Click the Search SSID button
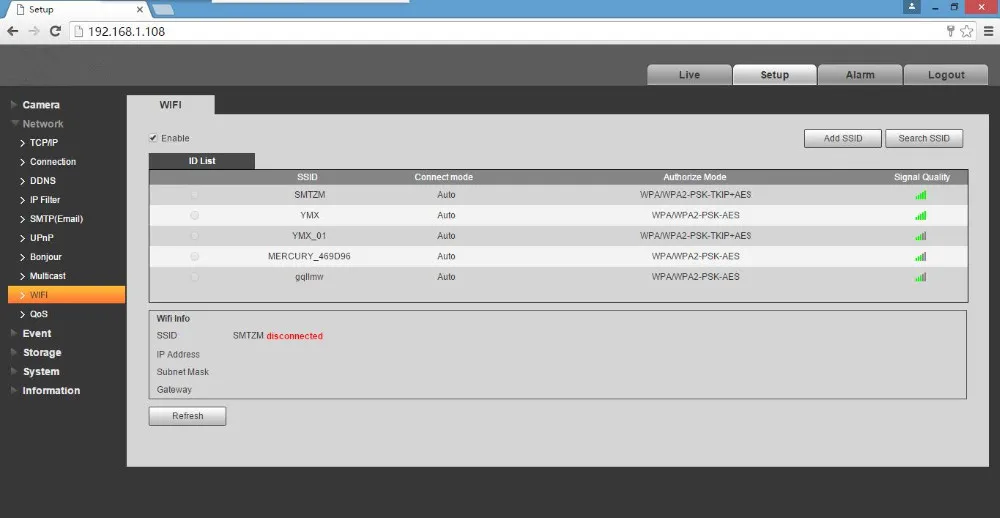This screenshot has height=518, width=1000. pyautogui.click(x=923, y=138)
